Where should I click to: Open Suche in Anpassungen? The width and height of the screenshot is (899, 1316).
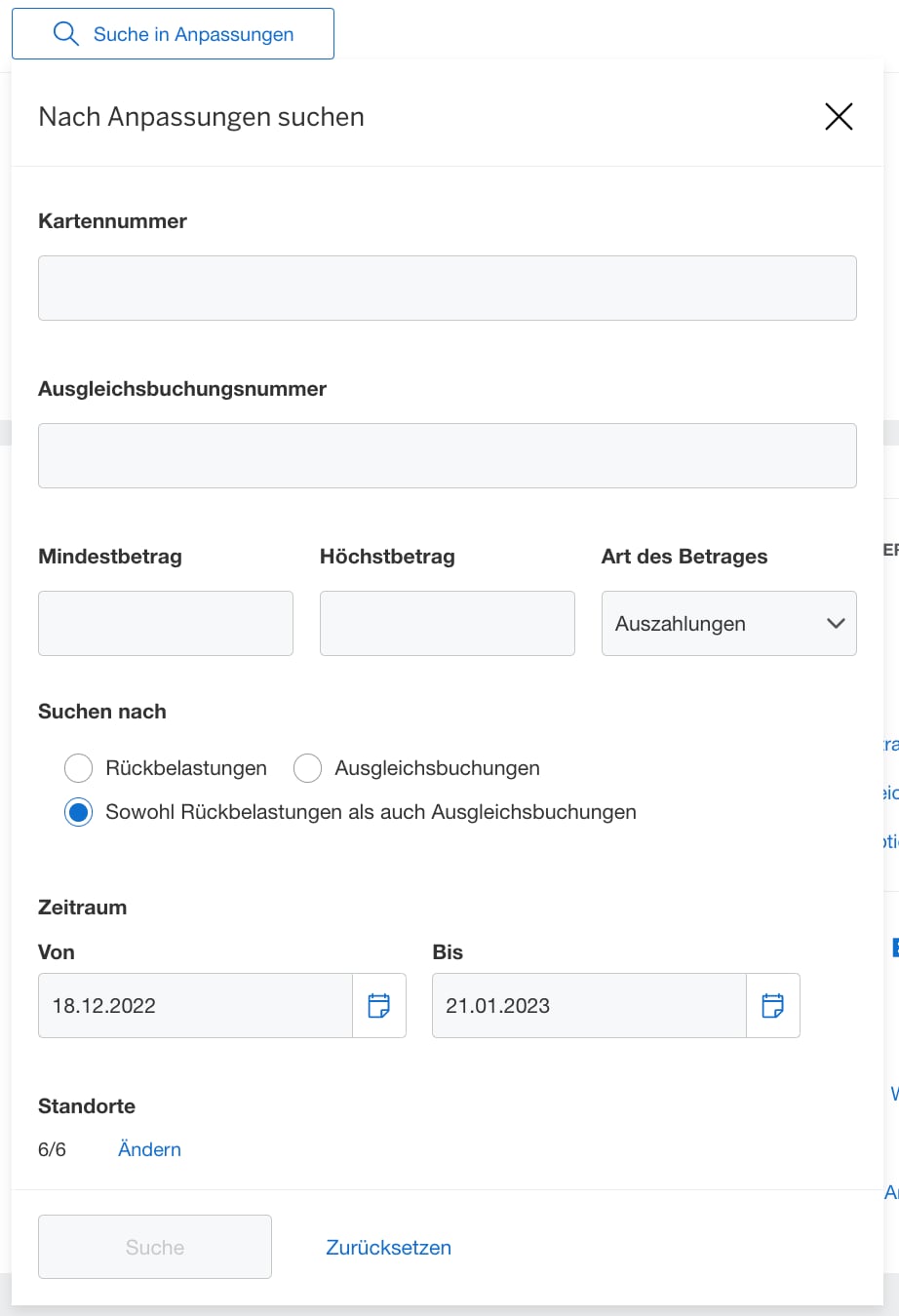(x=172, y=33)
